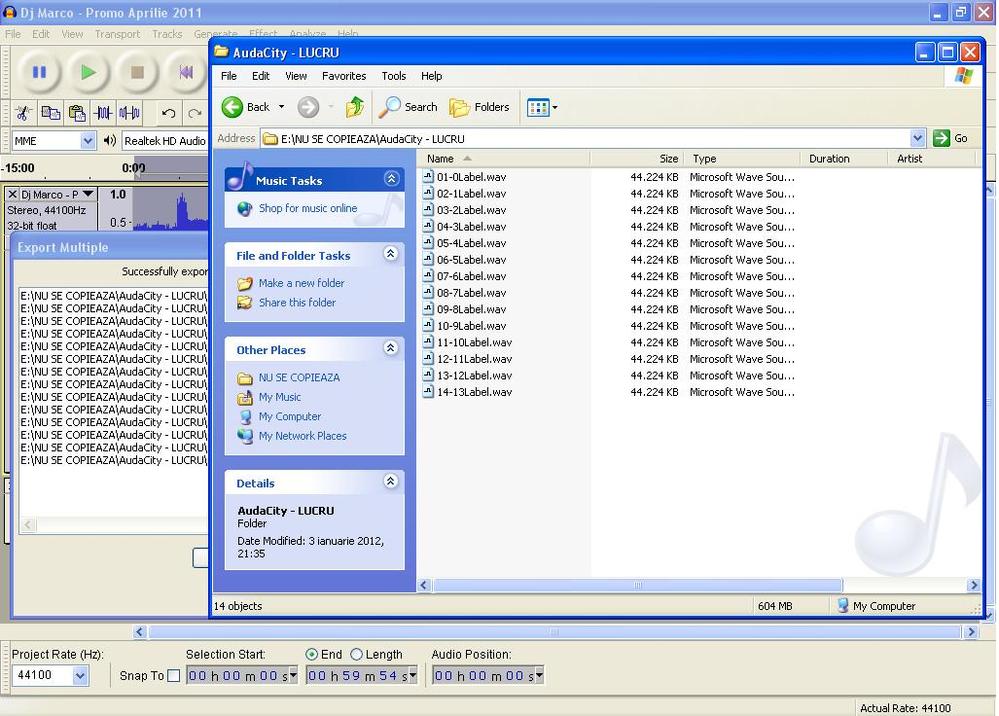This screenshot has width=999, height=716.
Task: Silence the selected audio
Action: click(129, 113)
